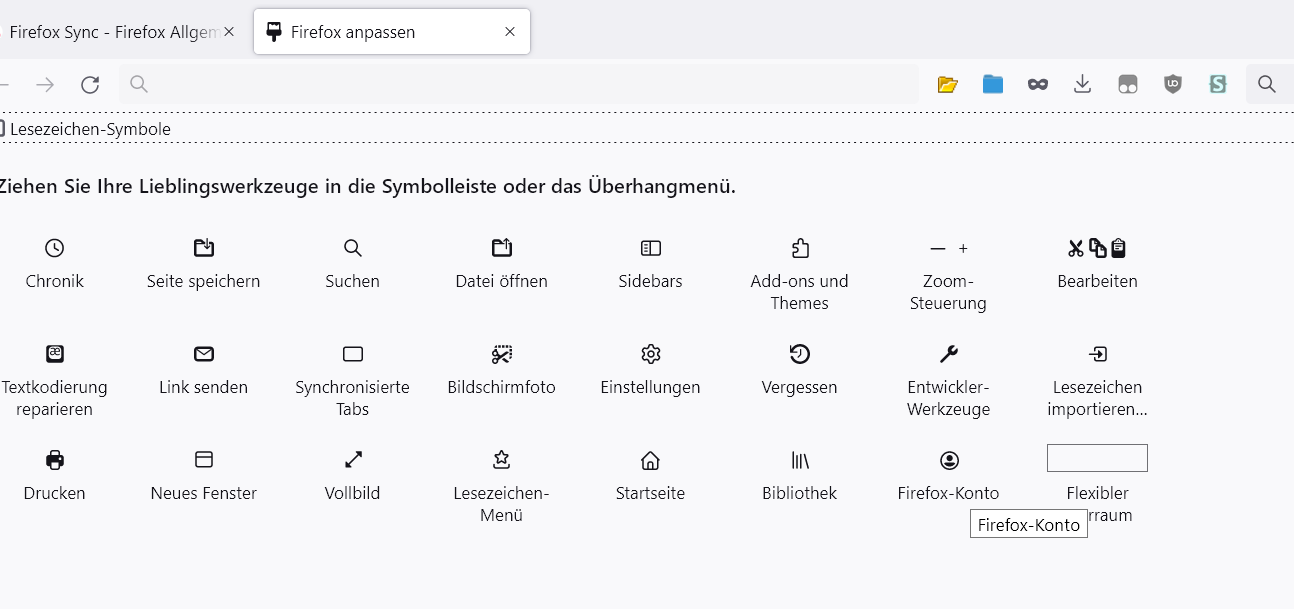Close the Firefox anpassen tab
The image size is (1294, 609).
tap(510, 32)
